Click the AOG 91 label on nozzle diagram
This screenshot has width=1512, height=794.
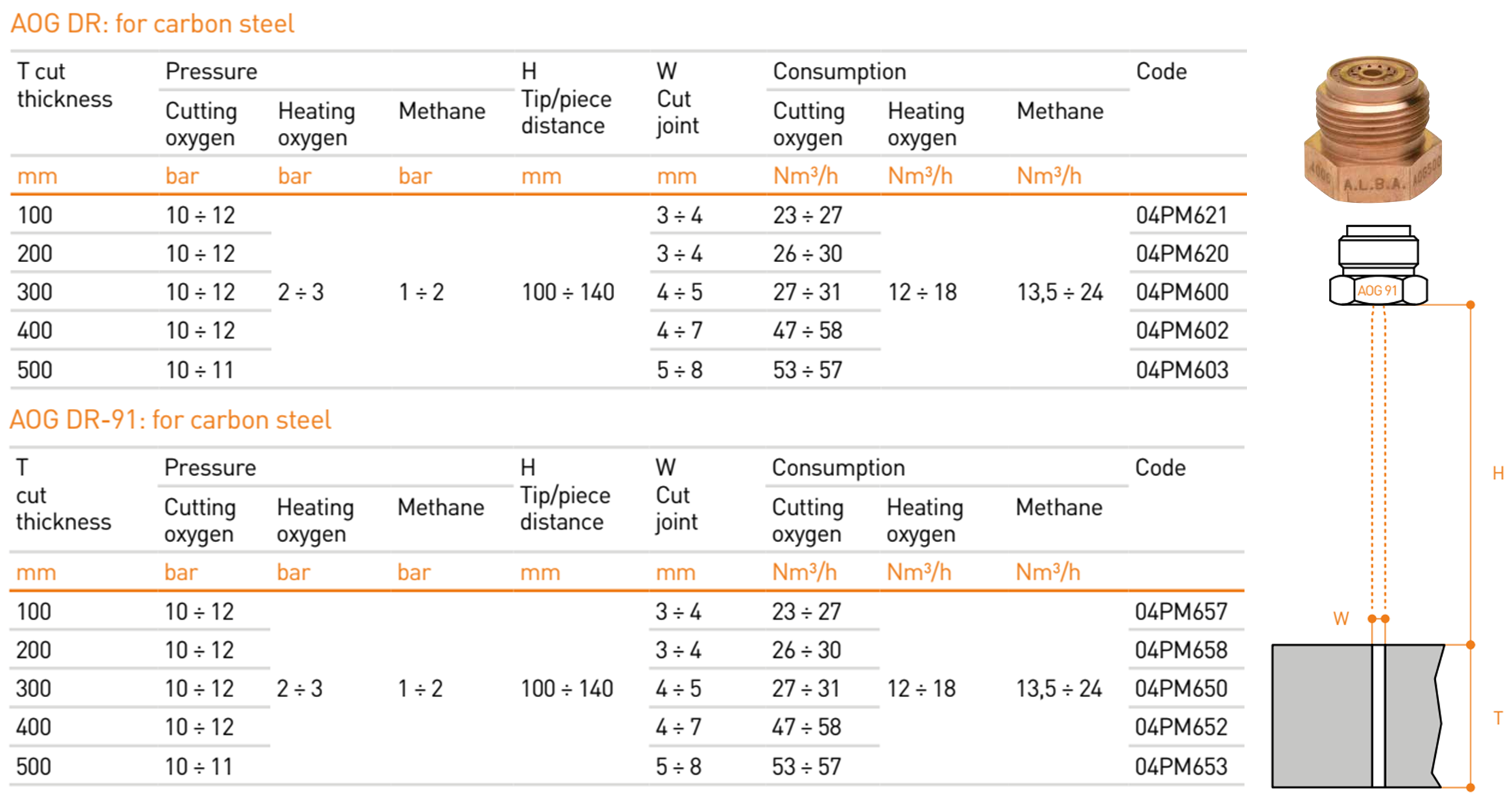[x=1377, y=291]
